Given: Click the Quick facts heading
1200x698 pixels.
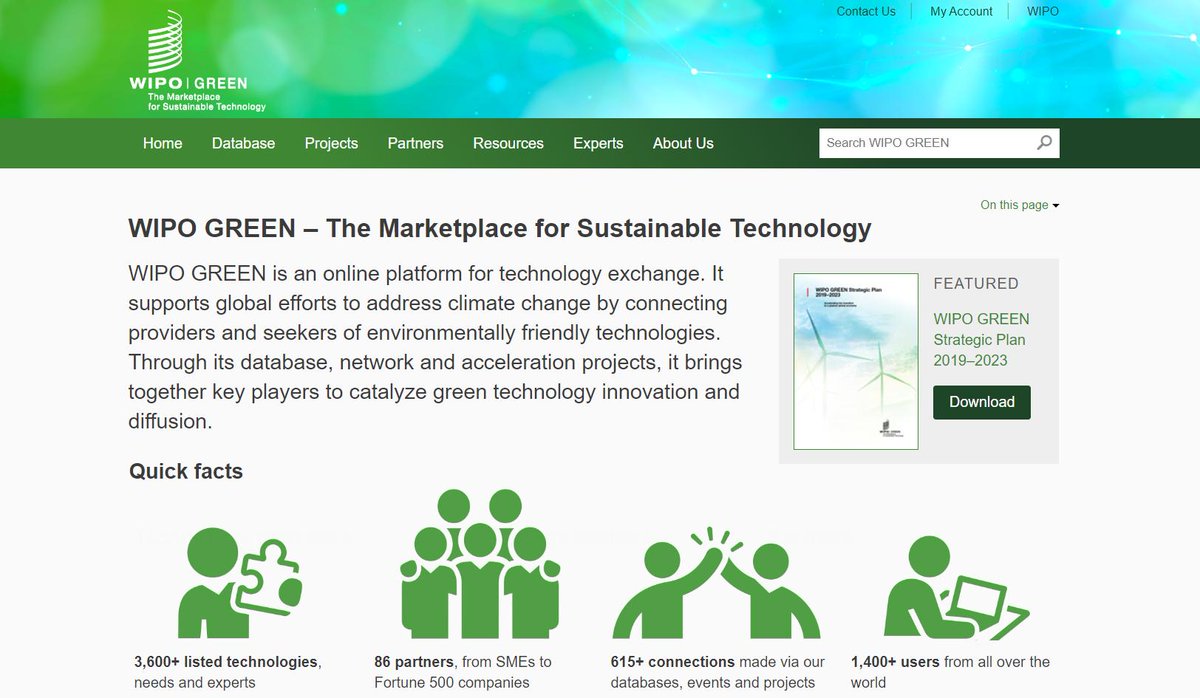Looking at the screenshot, I should point(186,471).
